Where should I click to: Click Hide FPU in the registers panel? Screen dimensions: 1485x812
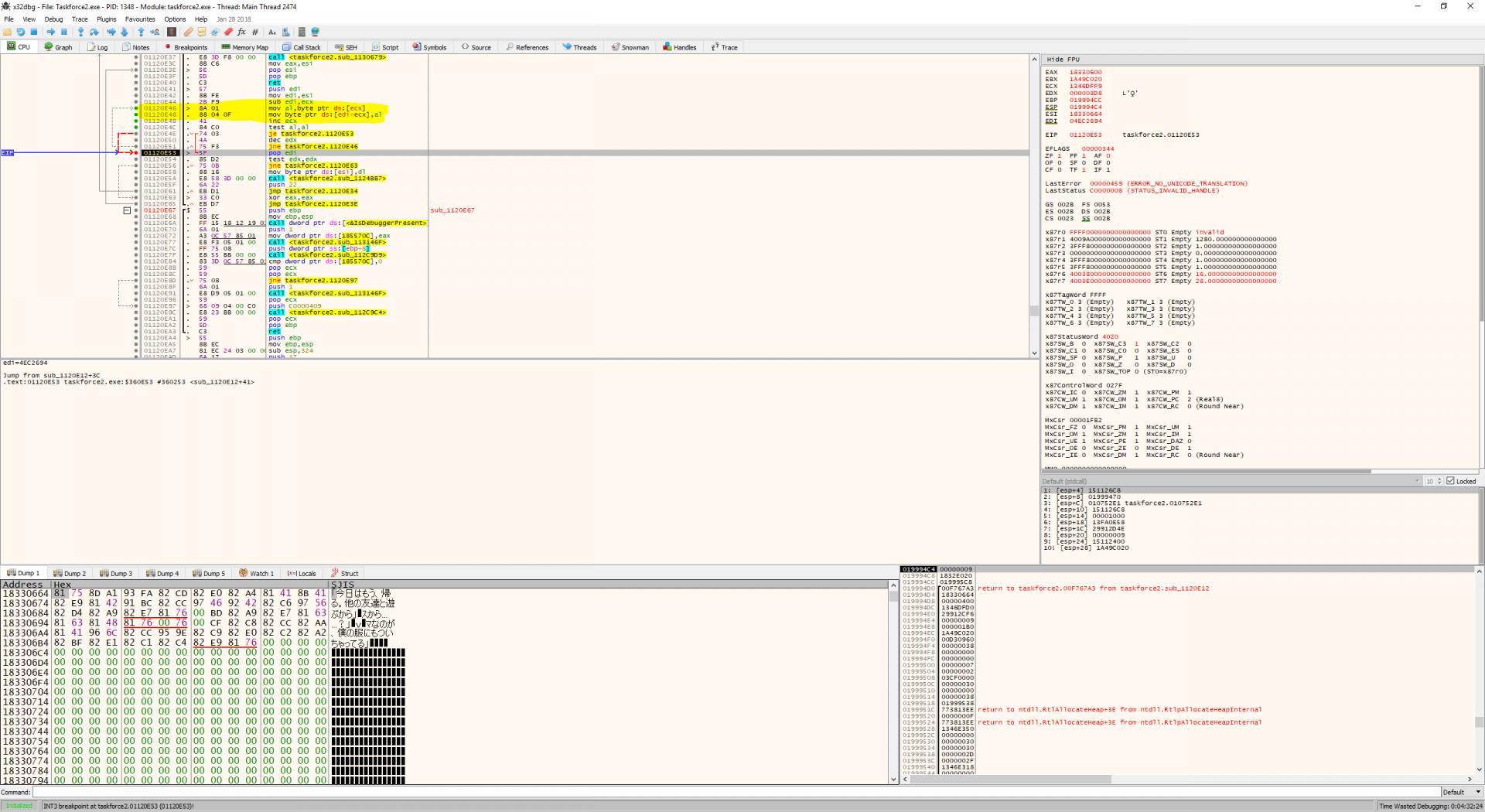coord(1063,60)
